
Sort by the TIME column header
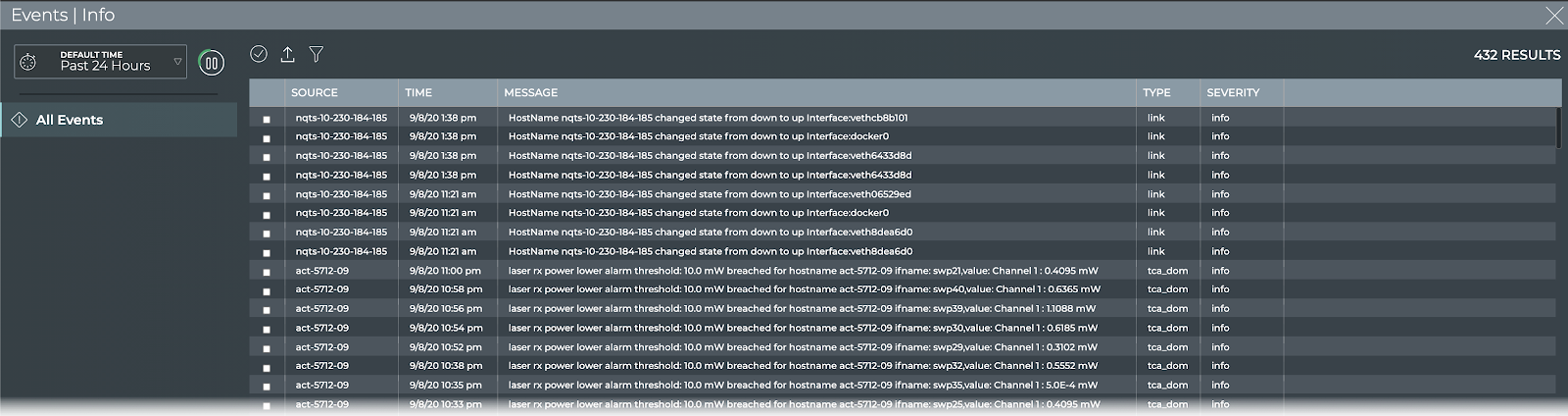coord(418,92)
